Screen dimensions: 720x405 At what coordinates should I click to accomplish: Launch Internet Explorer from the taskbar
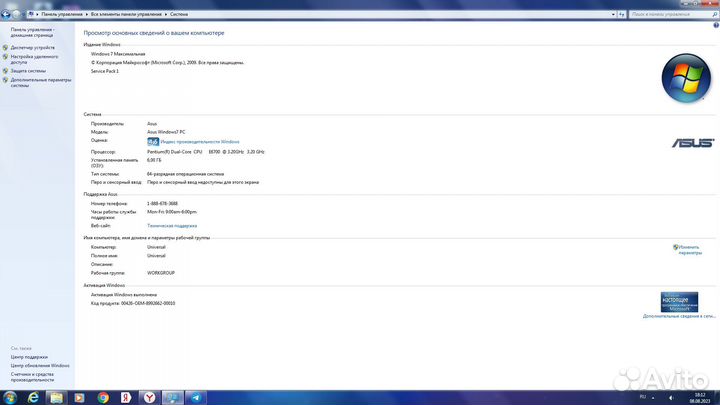[x=35, y=397]
